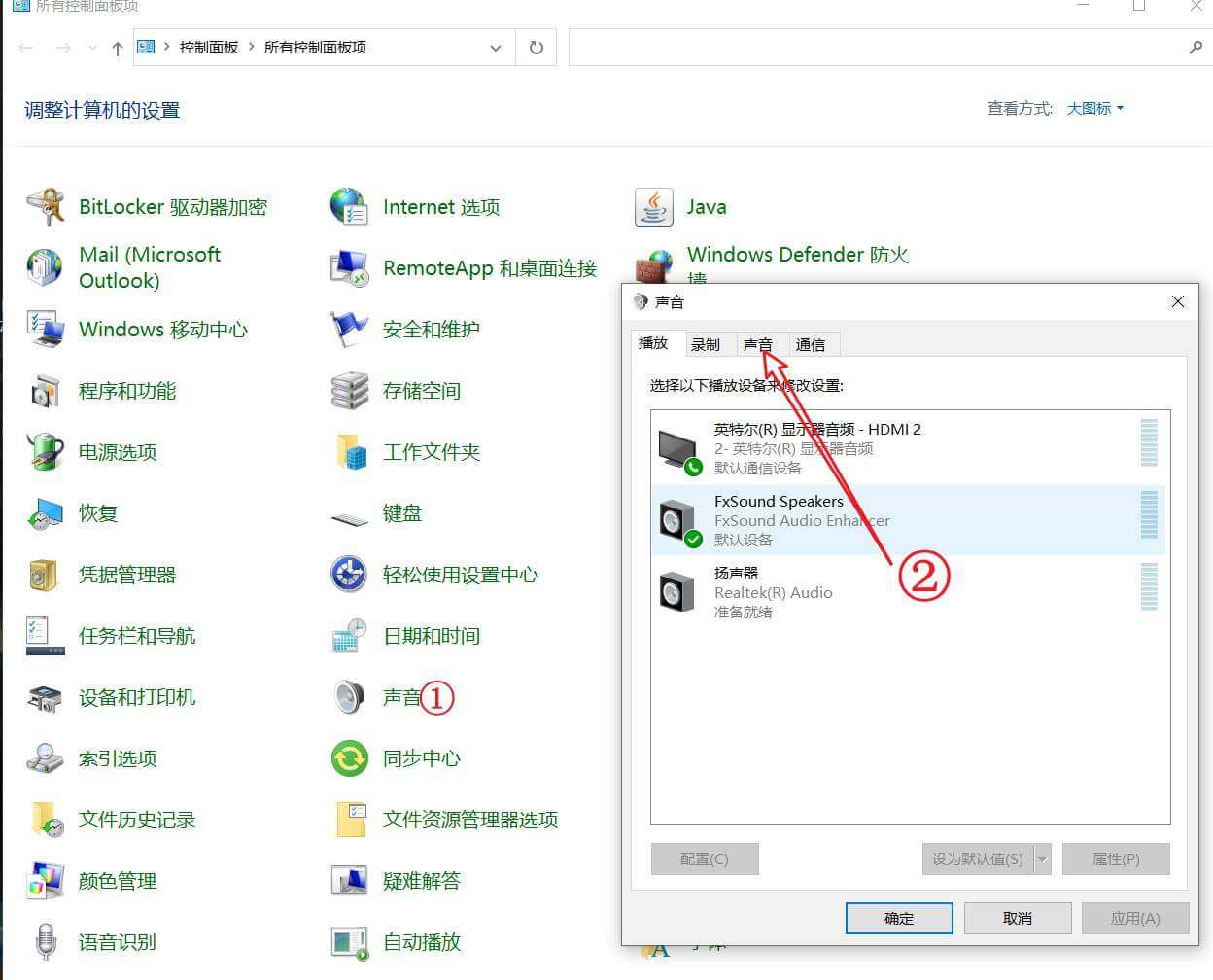This screenshot has height=980, width=1213.
Task: Click the 确定 button
Action: (899, 918)
